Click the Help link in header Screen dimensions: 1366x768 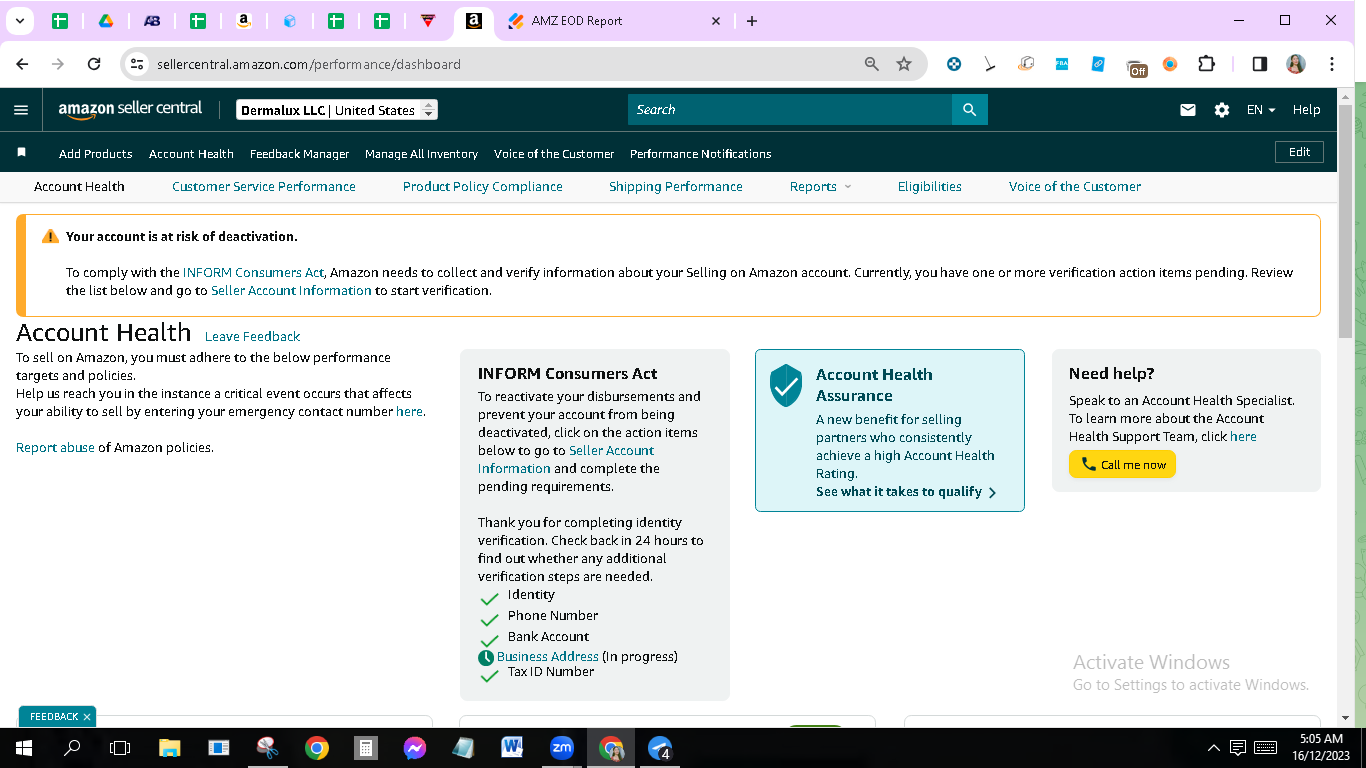coord(1306,110)
